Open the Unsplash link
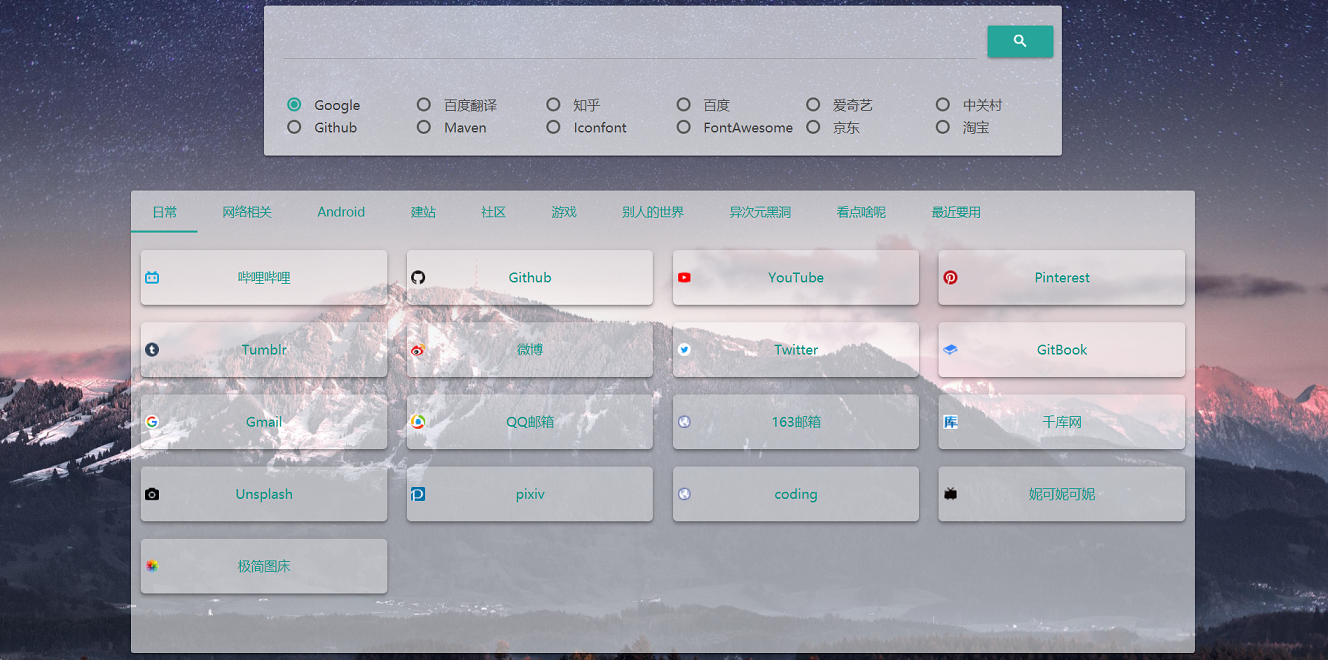The height and width of the screenshot is (660, 1328). (264, 493)
